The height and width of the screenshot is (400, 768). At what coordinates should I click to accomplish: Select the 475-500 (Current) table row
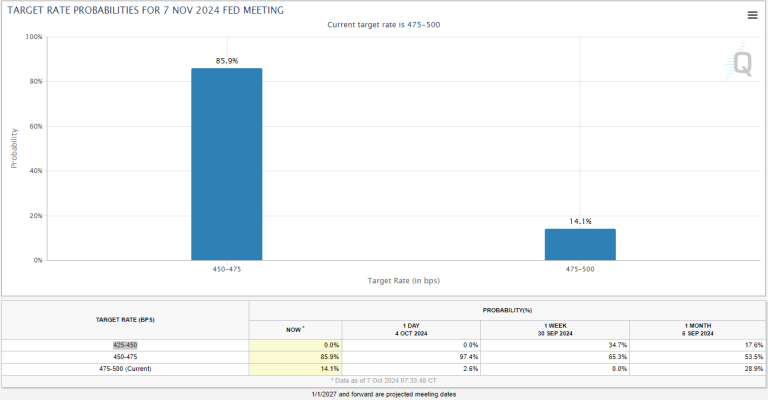384,369
